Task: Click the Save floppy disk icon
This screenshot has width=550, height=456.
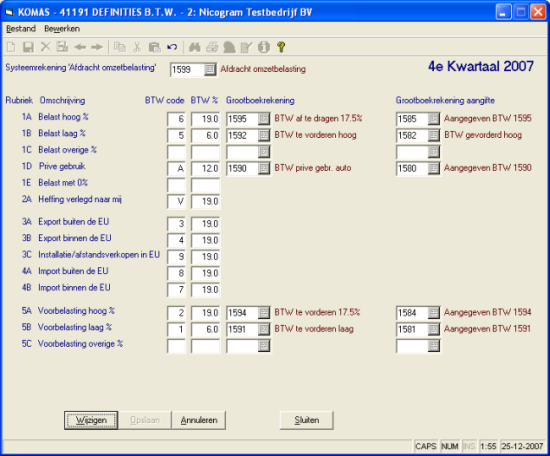Action: [28, 47]
